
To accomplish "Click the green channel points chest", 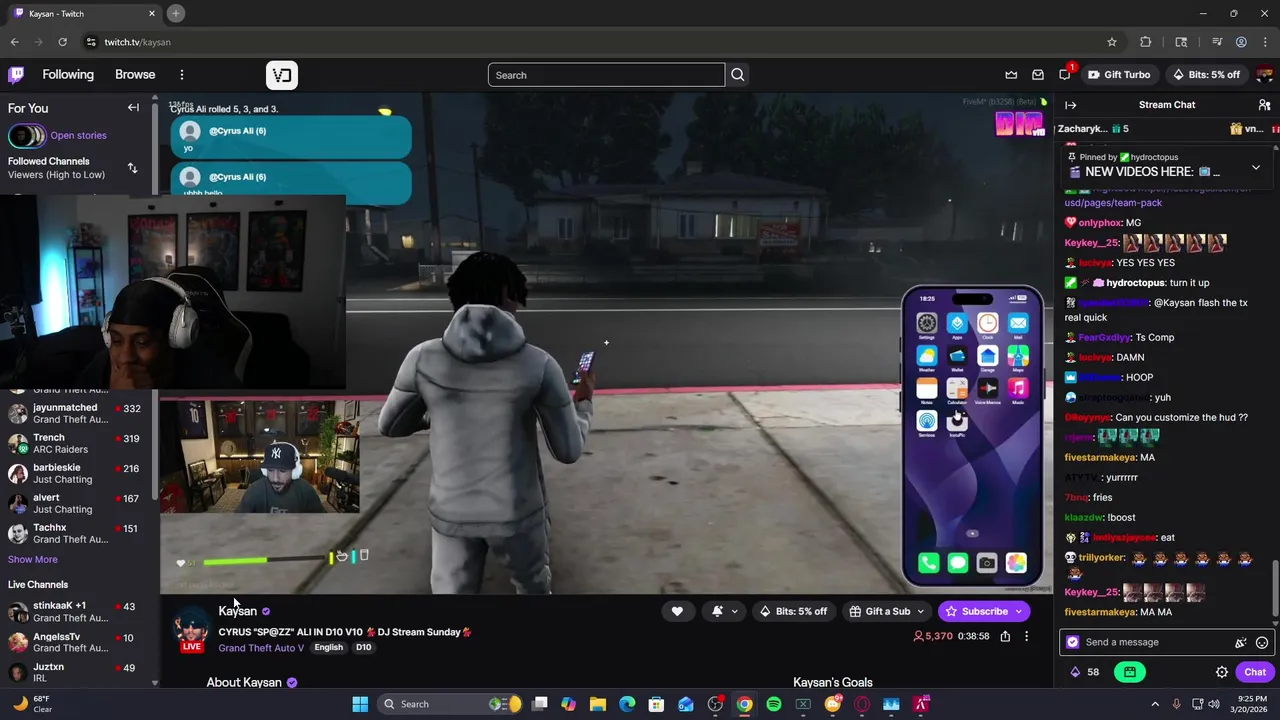I will [x=1130, y=672].
